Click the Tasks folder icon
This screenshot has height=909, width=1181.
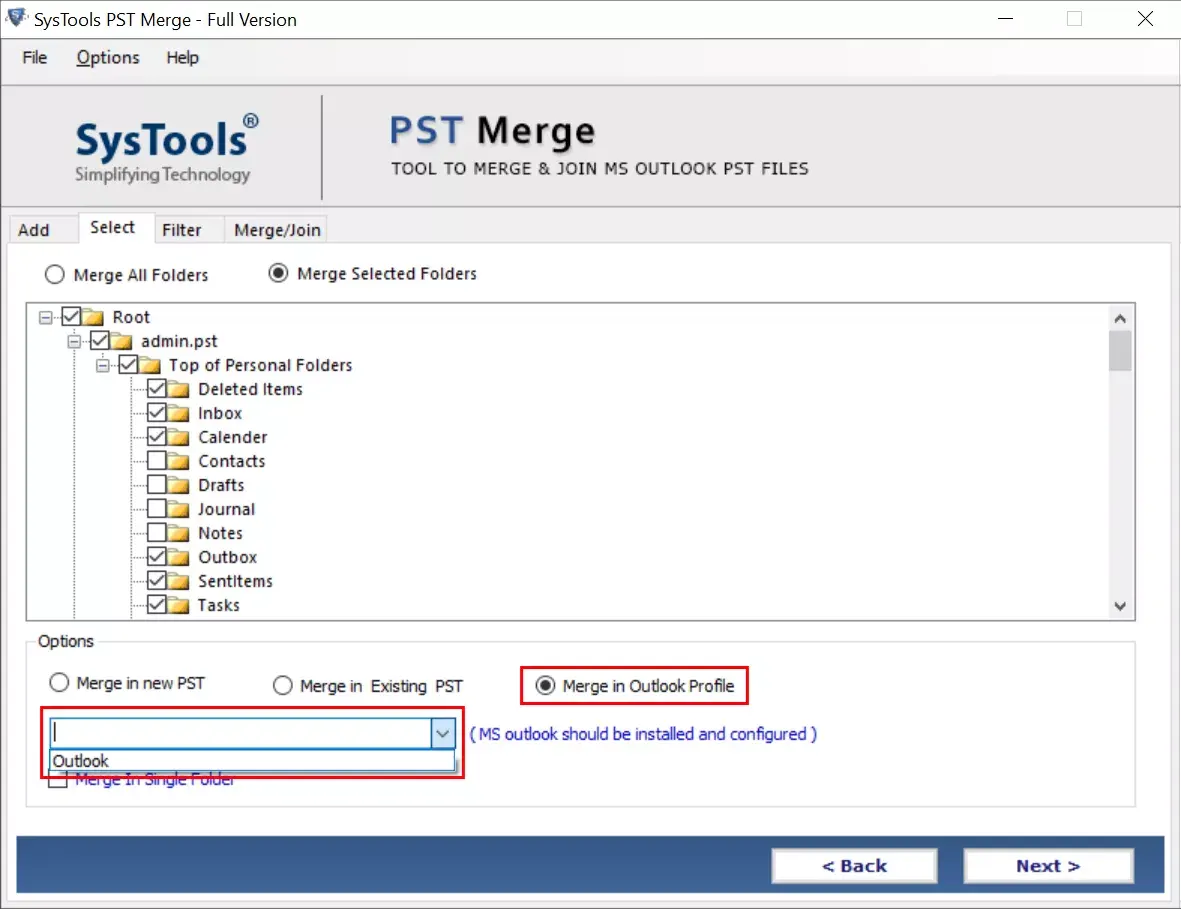click(x=179, y=605)
